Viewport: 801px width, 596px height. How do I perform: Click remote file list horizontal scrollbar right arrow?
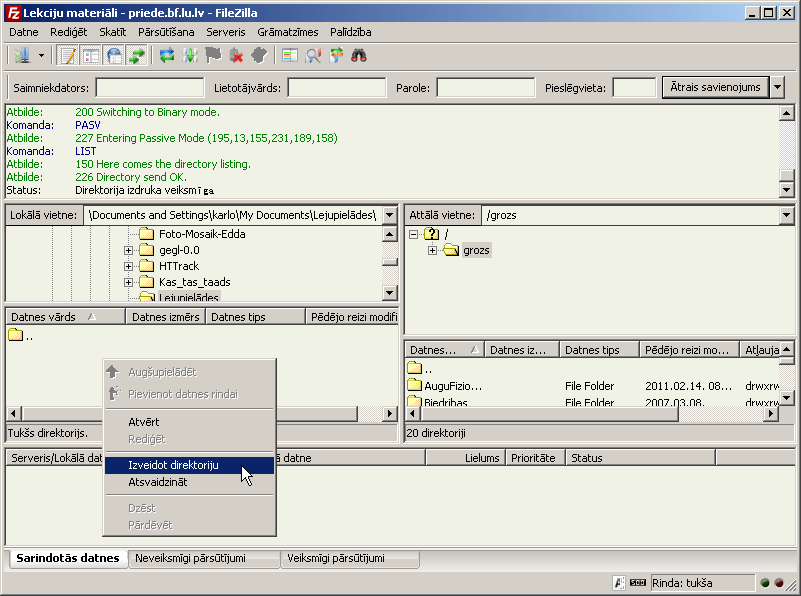(771, 414)
